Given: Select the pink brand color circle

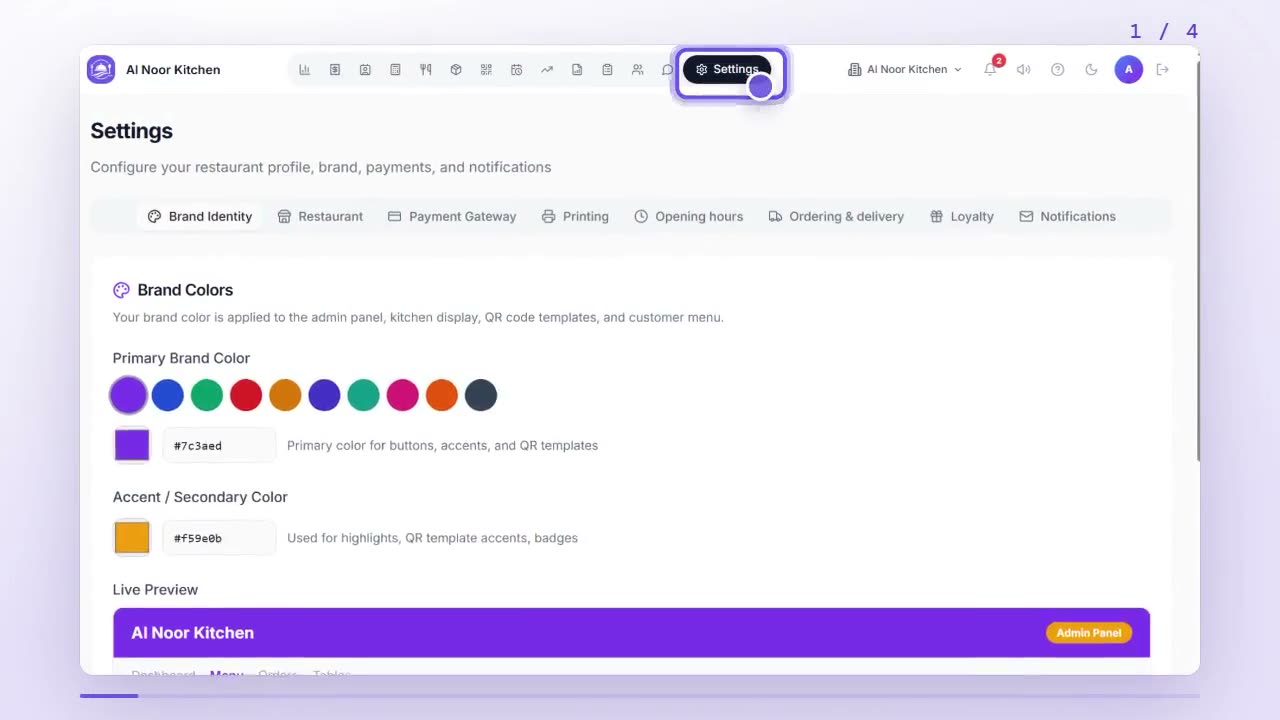Looking at the screenshot, I should [403, 395].
